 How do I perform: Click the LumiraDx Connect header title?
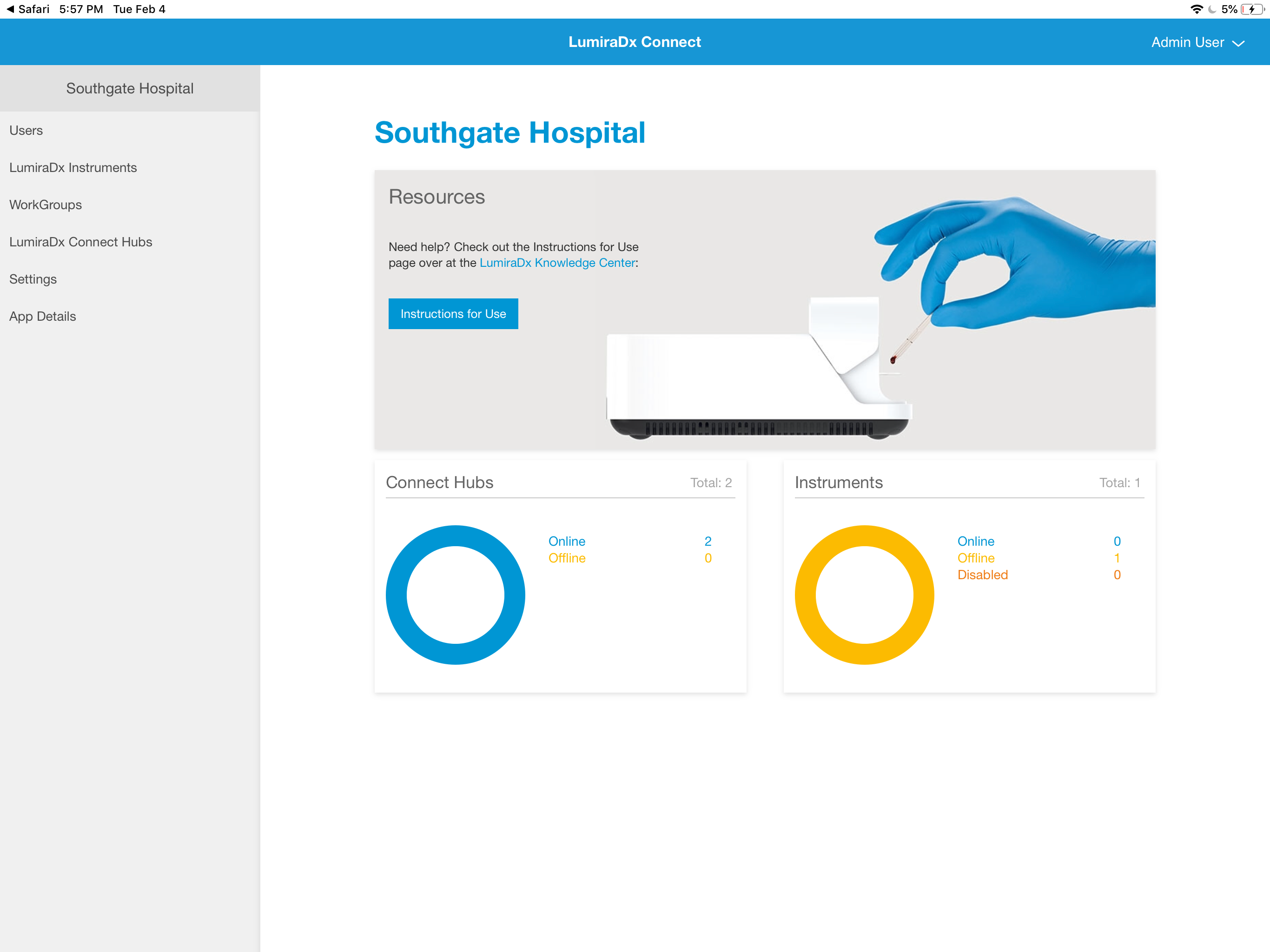click(x=635, y=42)
